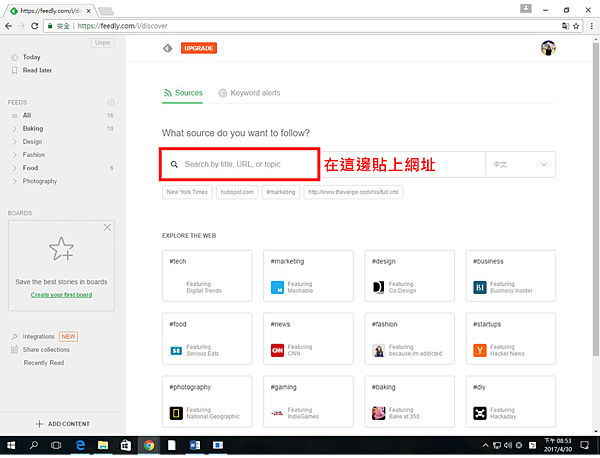Open Windows Start menu
The image size is (600, 458).
pos(11,445)
